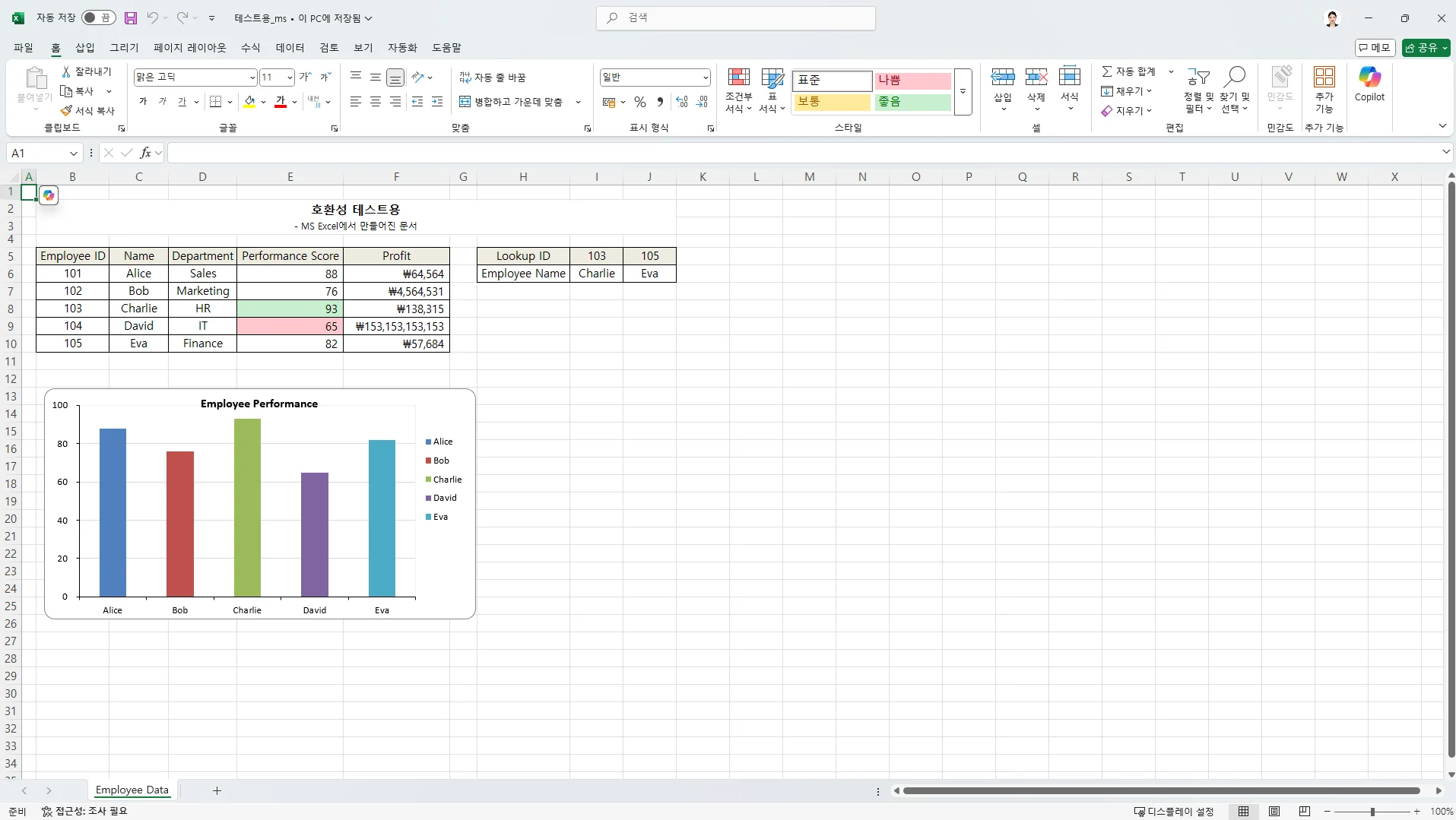The height and width of the screenshot is (820, 1456).
Task: Enable percent number style
Action: click(639, 101)
